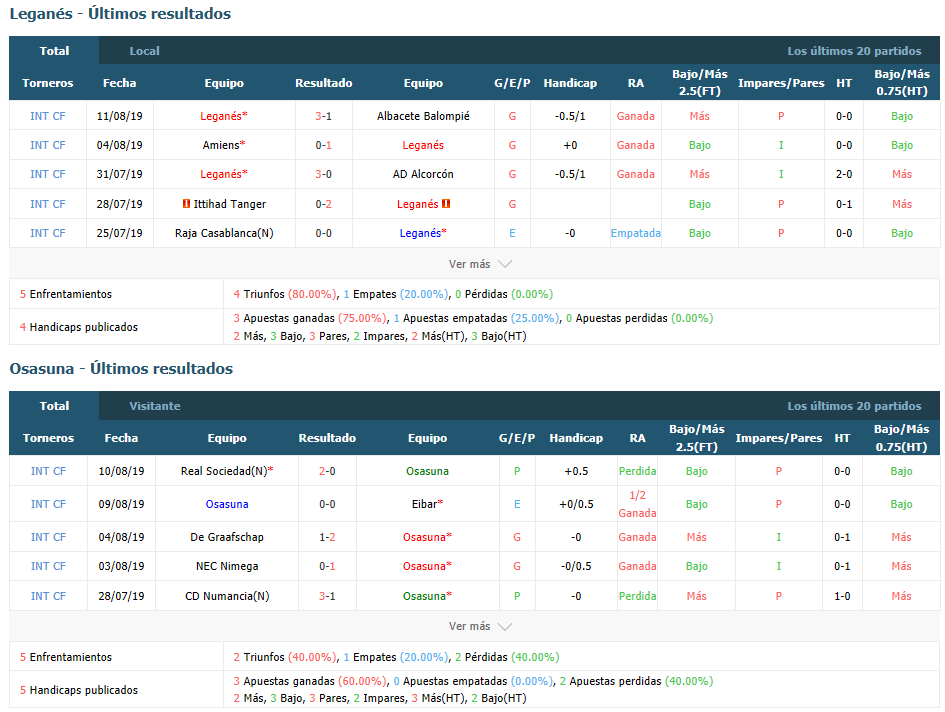Click the '5 Handicaps publicados' summary label
The height and width of the screenshot is (712, 945).
[x=79, y=690]
